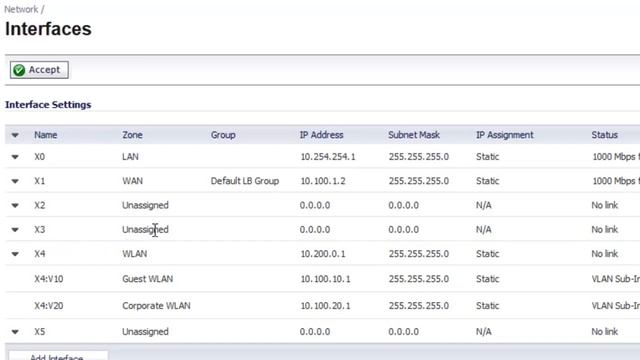Image resolution: width=640 pixels, height=360 pixels.
Task: Click the Interface Settings section heading
Action: 48,105
